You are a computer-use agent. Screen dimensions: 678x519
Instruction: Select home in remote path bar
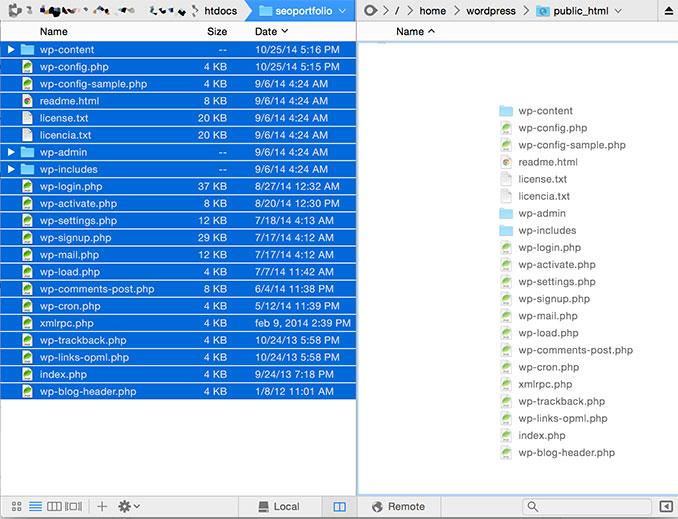(432, 11)
